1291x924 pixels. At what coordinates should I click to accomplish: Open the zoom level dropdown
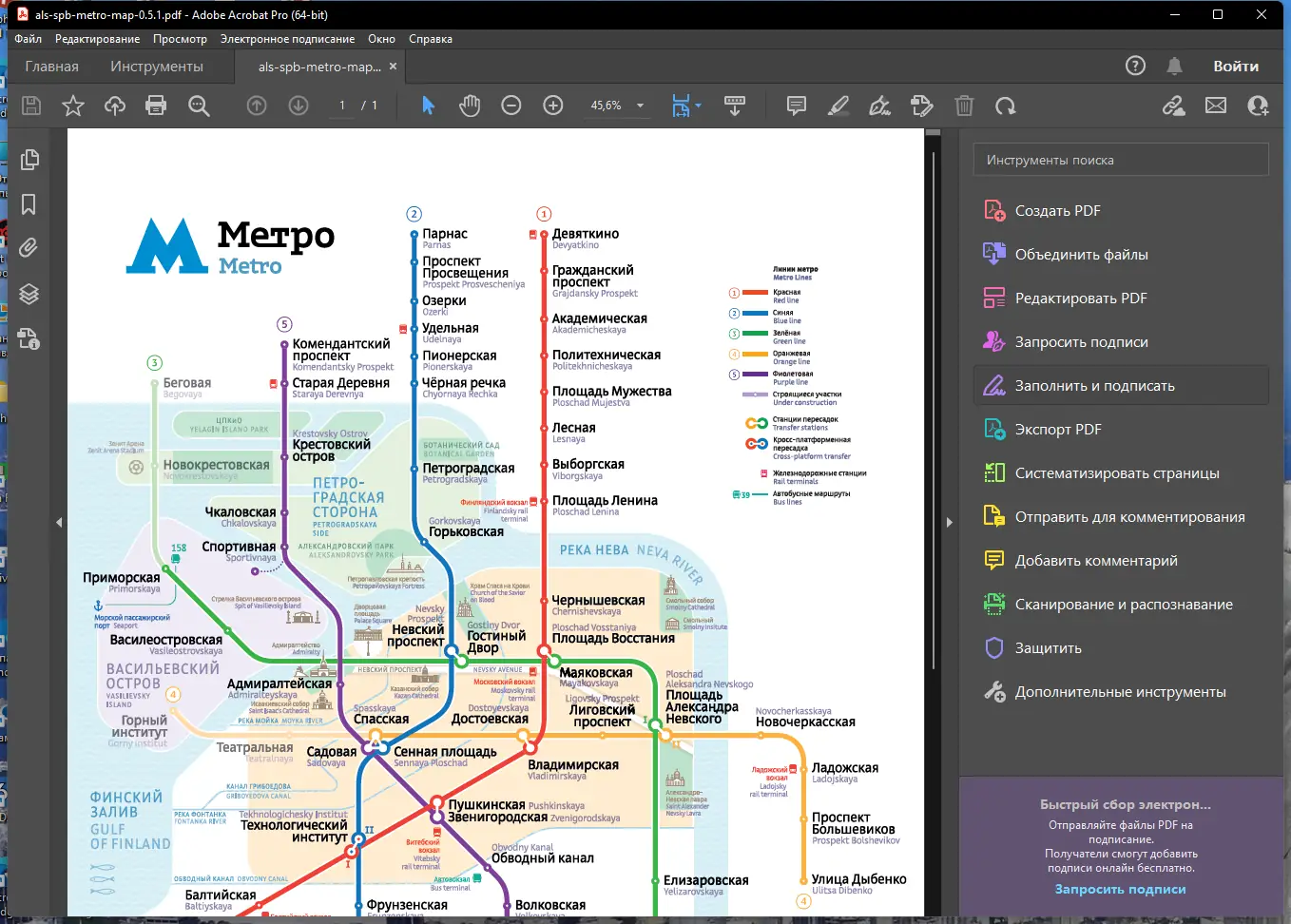coord(640,106)
